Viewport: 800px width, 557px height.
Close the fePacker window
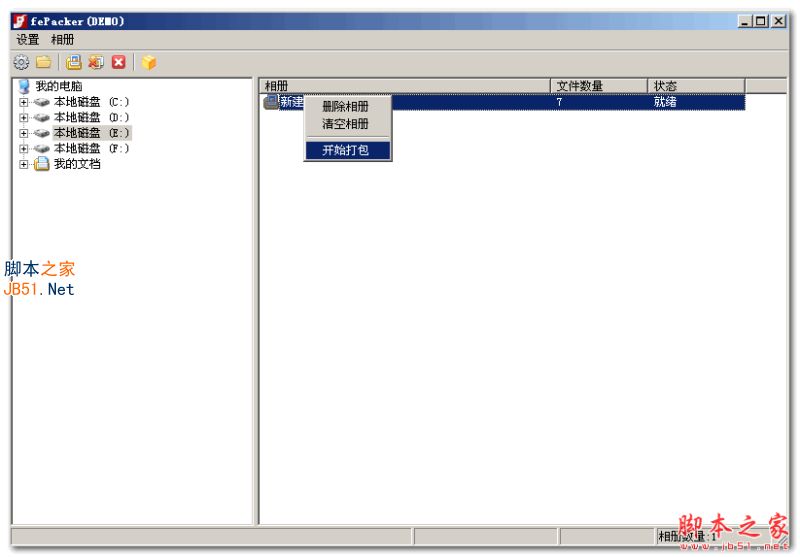coord(779,21)
